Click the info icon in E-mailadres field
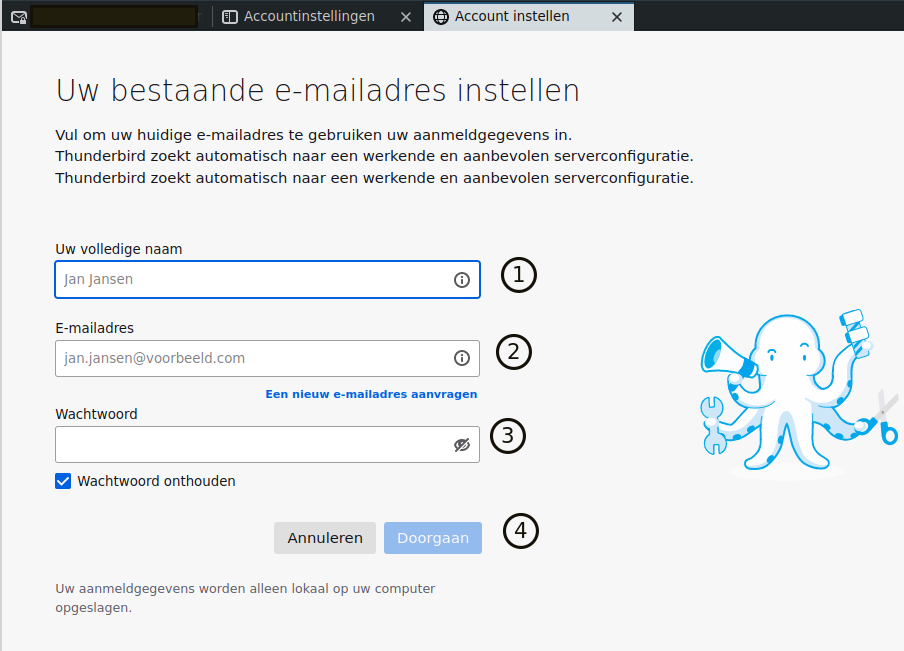The width and height of the screenshot is (904, 651). (461, 358)
